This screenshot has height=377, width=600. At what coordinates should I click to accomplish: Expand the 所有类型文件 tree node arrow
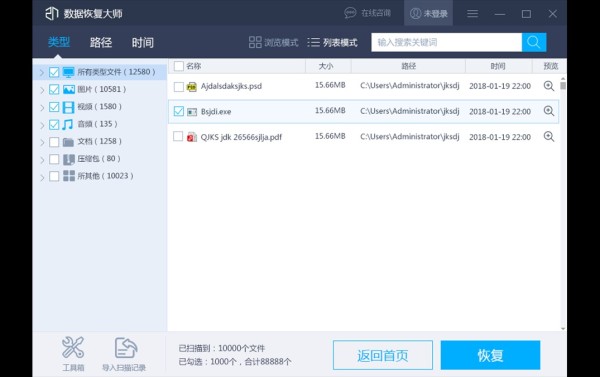[42, 72]
